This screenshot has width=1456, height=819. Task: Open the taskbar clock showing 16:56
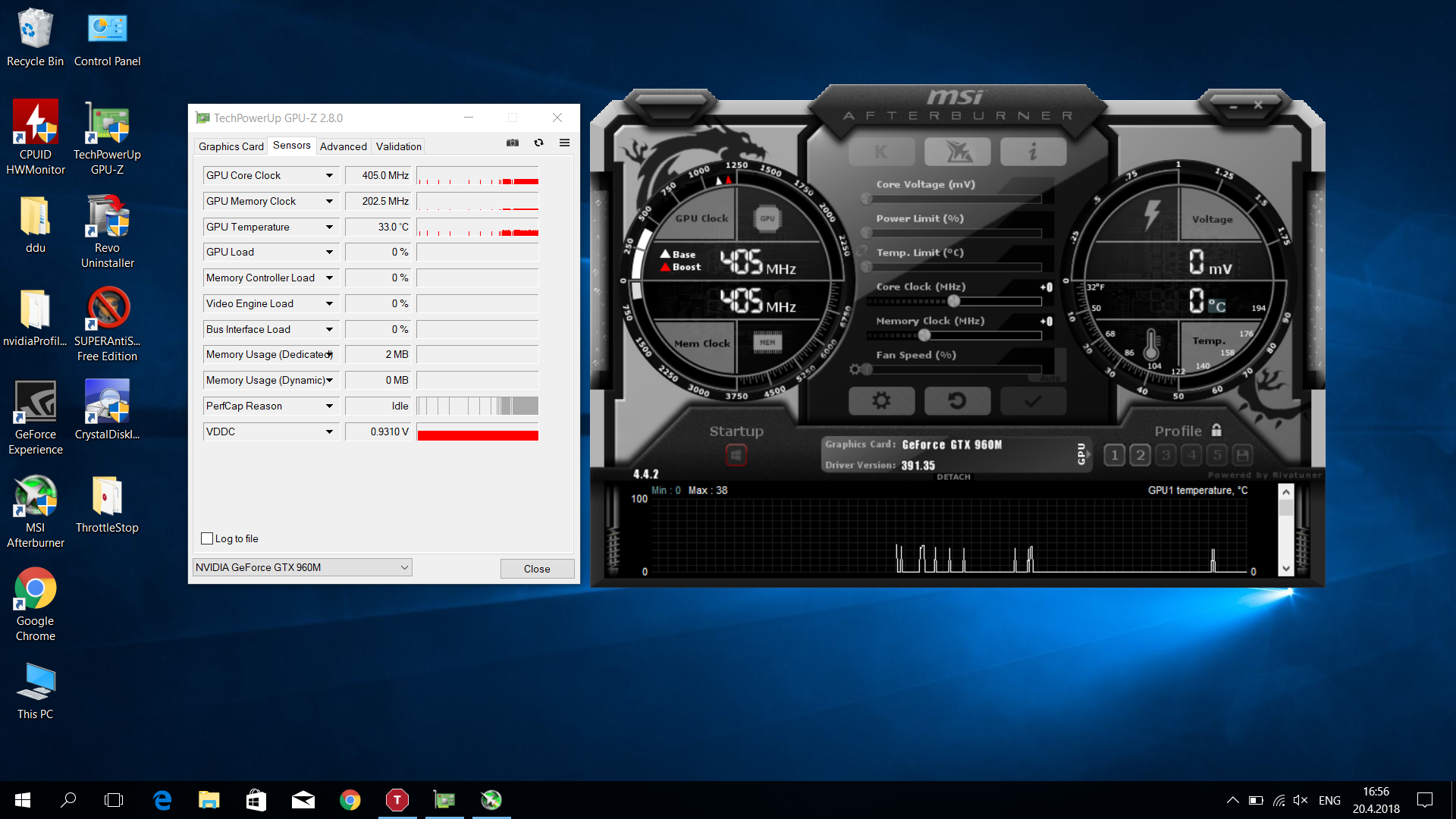point(1376,800)
